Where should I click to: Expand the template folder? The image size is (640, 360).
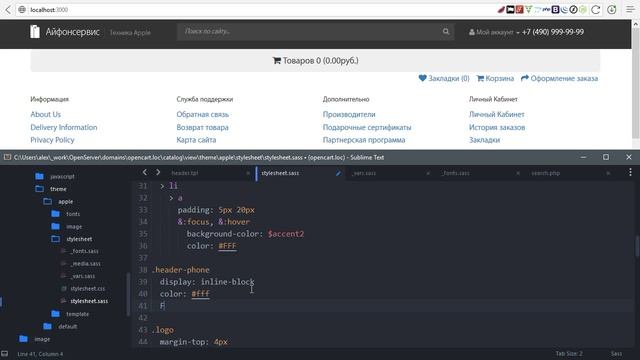coord(56,314)
